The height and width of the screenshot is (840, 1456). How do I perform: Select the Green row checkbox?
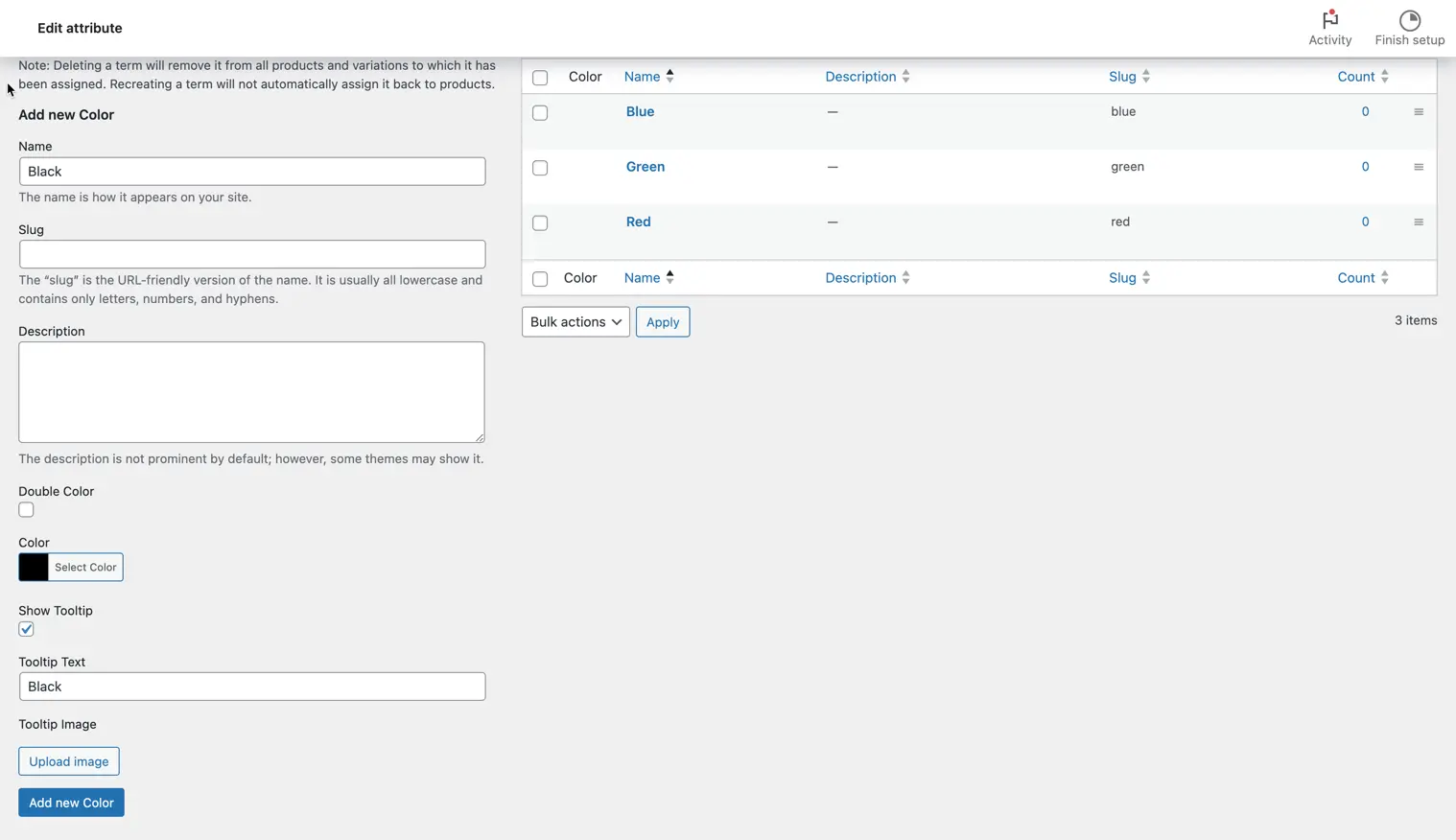pyautogui.click(x=540, y=168)
